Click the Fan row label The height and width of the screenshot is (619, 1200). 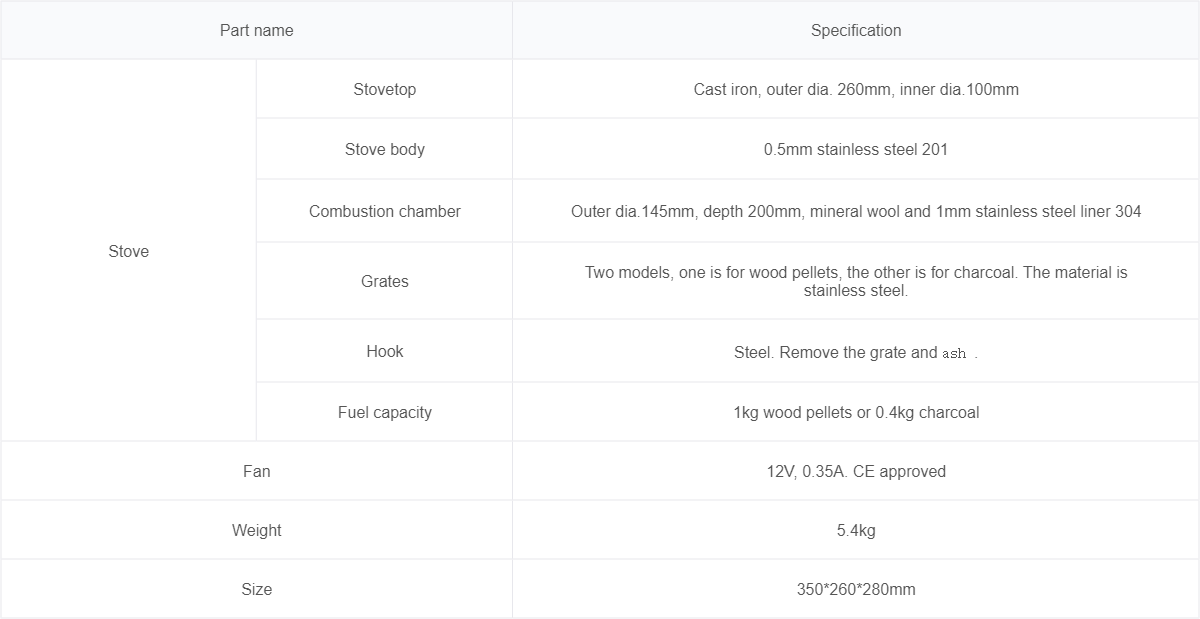(256, 471)
